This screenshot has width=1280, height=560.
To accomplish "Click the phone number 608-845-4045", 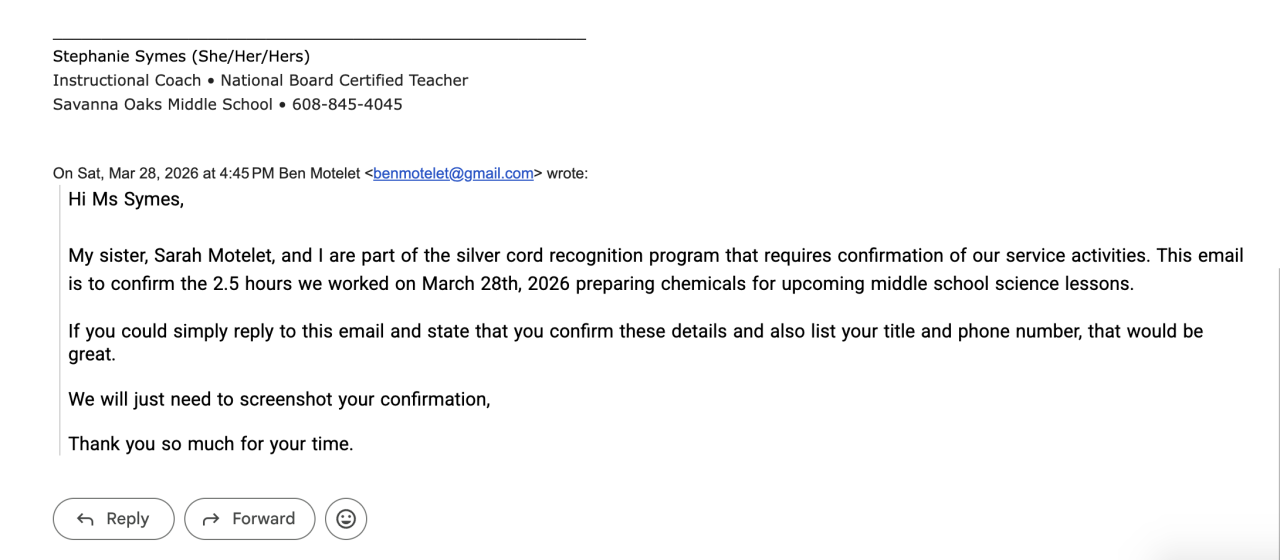I will (x=347, y=104).
